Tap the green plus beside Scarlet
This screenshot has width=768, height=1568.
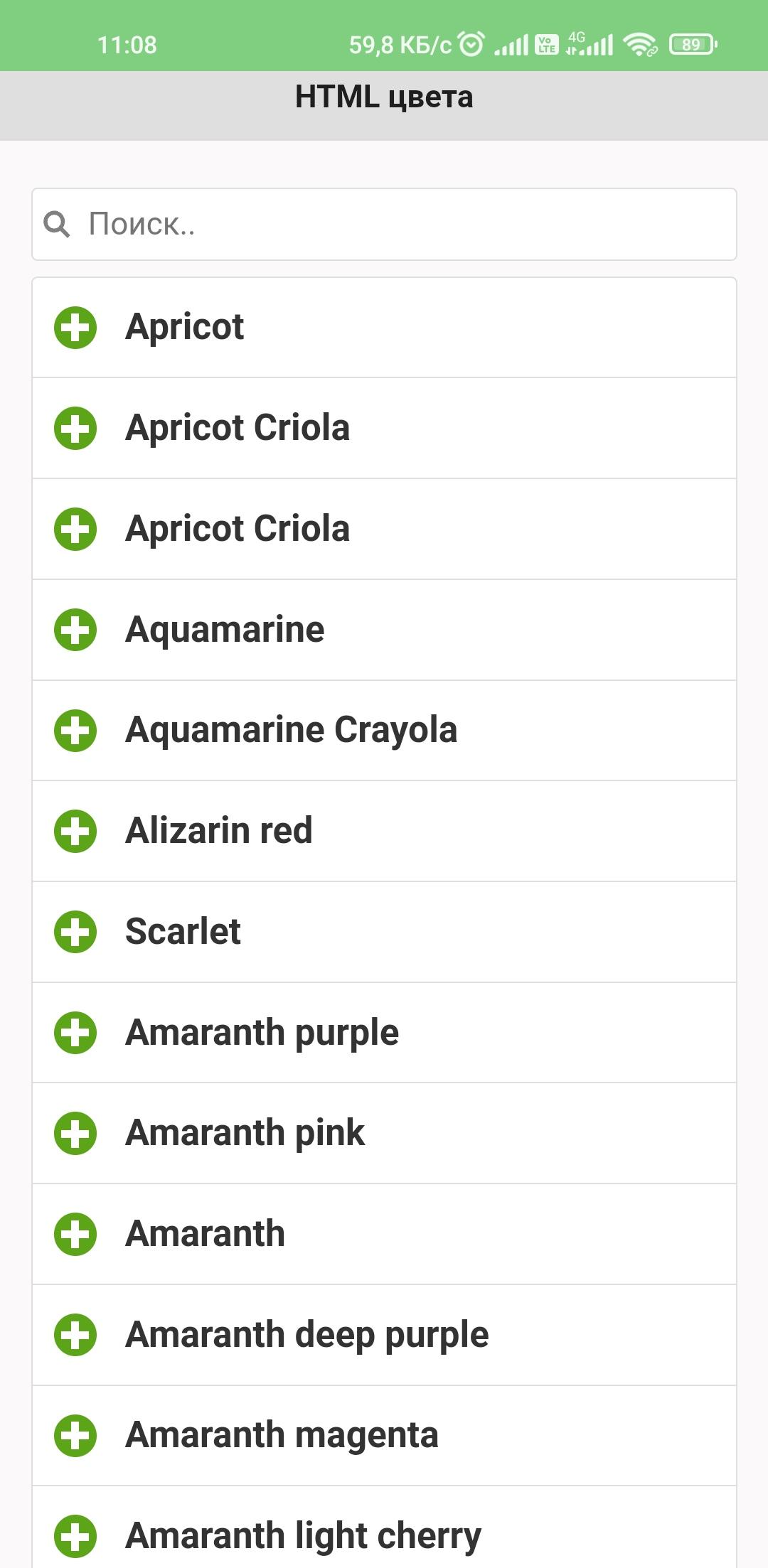(x=75, y=932)
